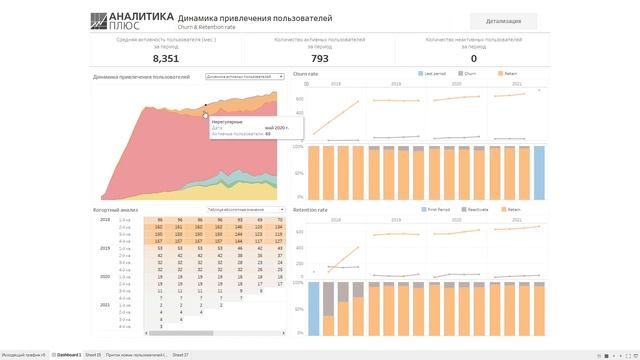The height and width of the screenshot is (360, 640).
Task: Click the Last period legend swatch
Action: pyautogui.click(x=420, y=73)
